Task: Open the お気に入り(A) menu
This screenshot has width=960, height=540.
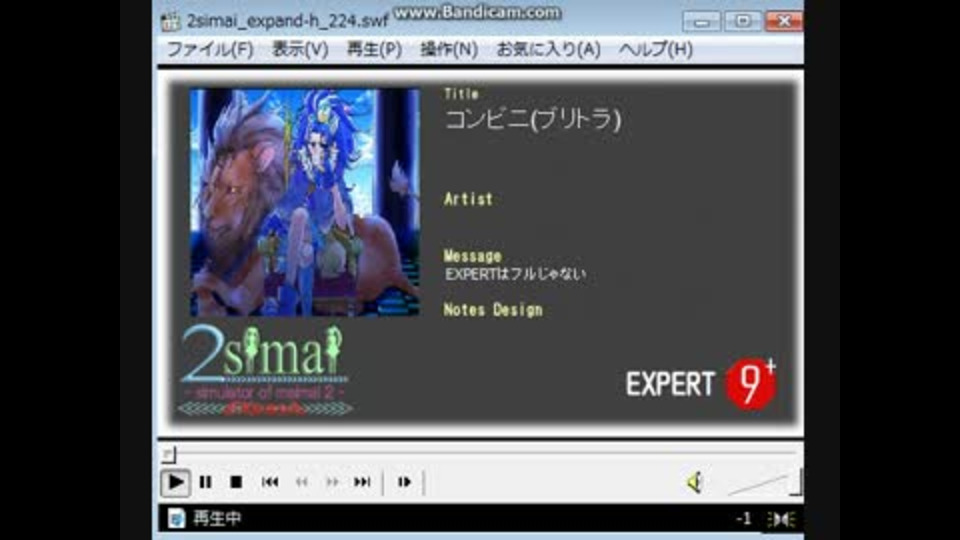Action: coord(548,49)
